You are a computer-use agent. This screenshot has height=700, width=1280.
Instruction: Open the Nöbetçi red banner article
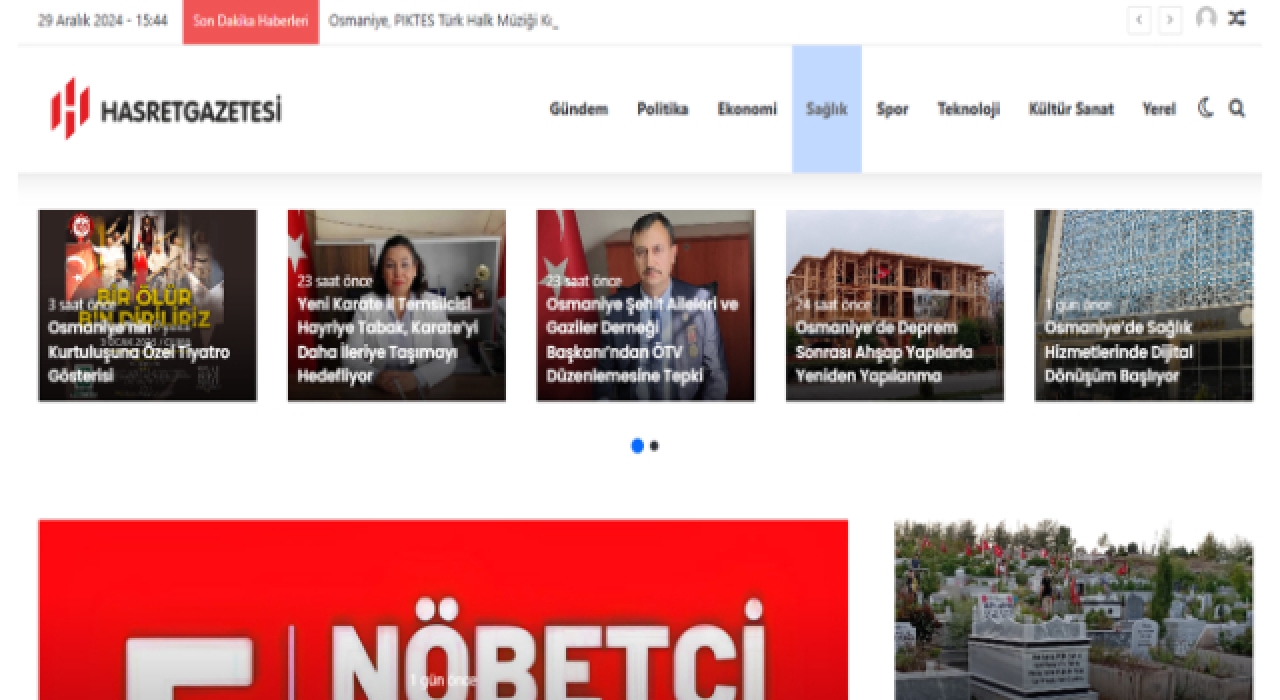coord(443,610)
